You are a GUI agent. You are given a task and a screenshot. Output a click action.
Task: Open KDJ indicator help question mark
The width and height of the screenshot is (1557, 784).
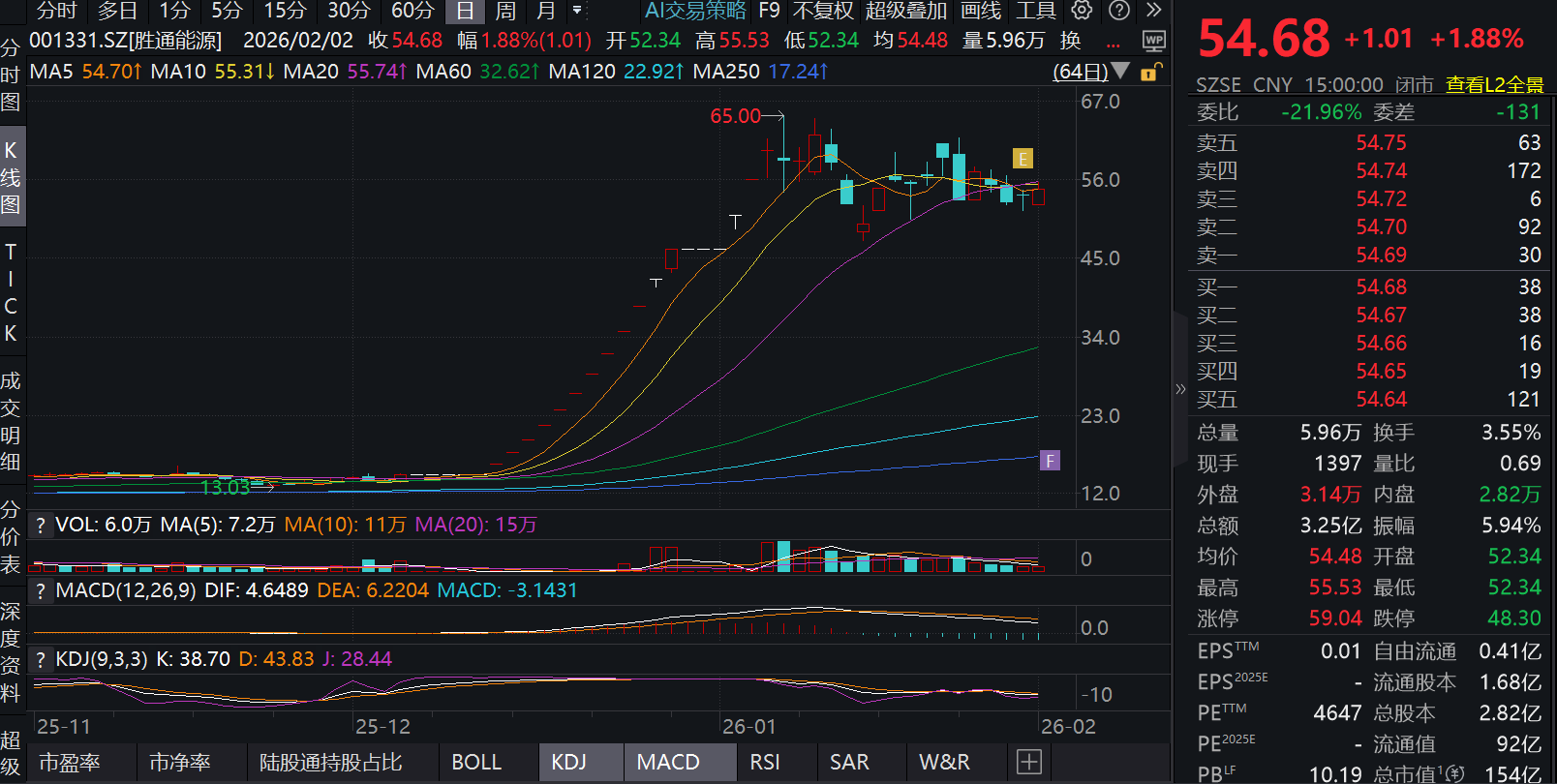(x=40, y=660)
